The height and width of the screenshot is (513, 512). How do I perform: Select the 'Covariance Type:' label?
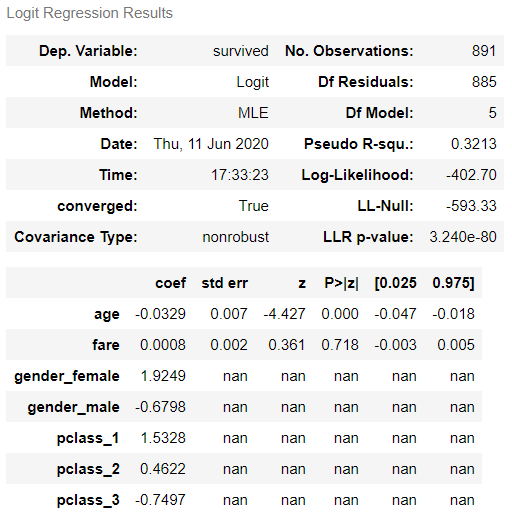(x=76, y=237)
